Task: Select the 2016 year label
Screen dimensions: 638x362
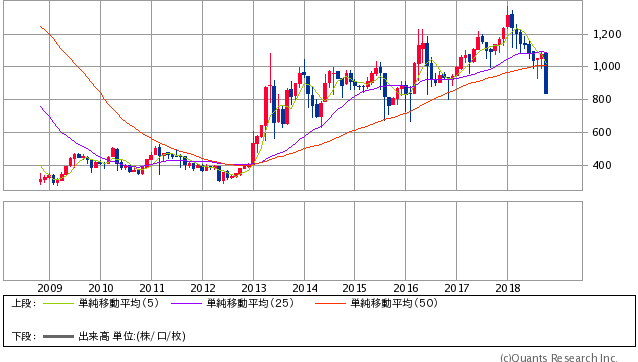Action: (406, 288)
